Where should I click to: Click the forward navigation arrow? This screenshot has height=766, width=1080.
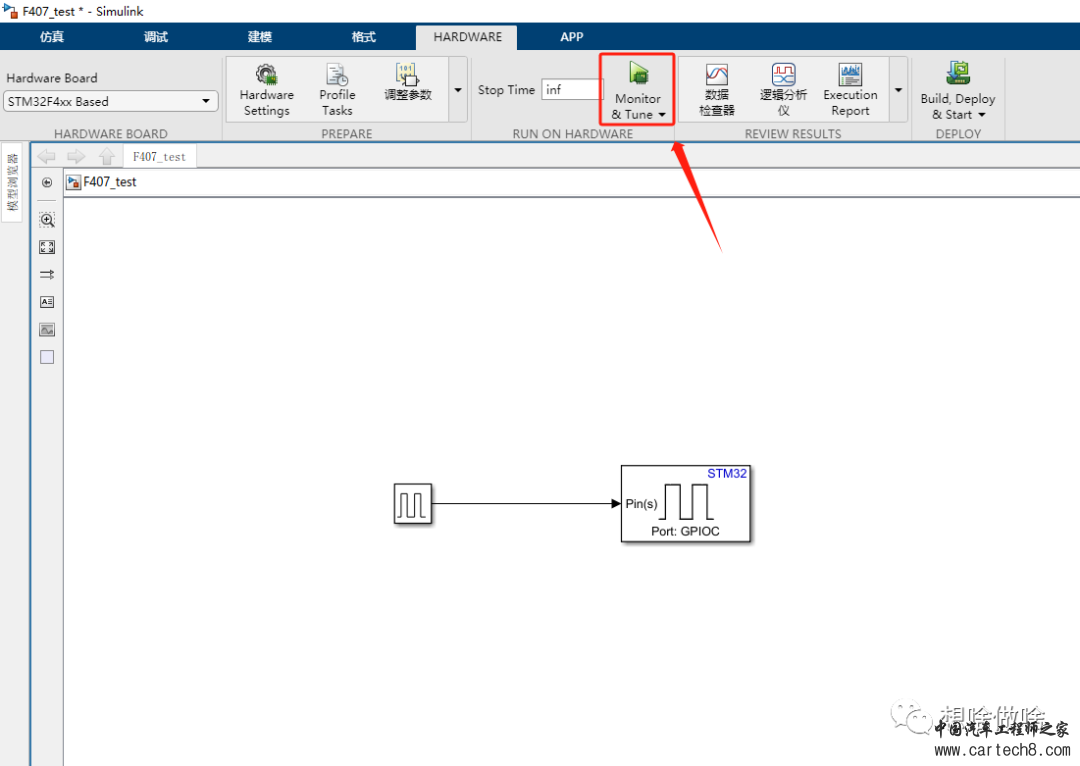[x=76, y=157]
